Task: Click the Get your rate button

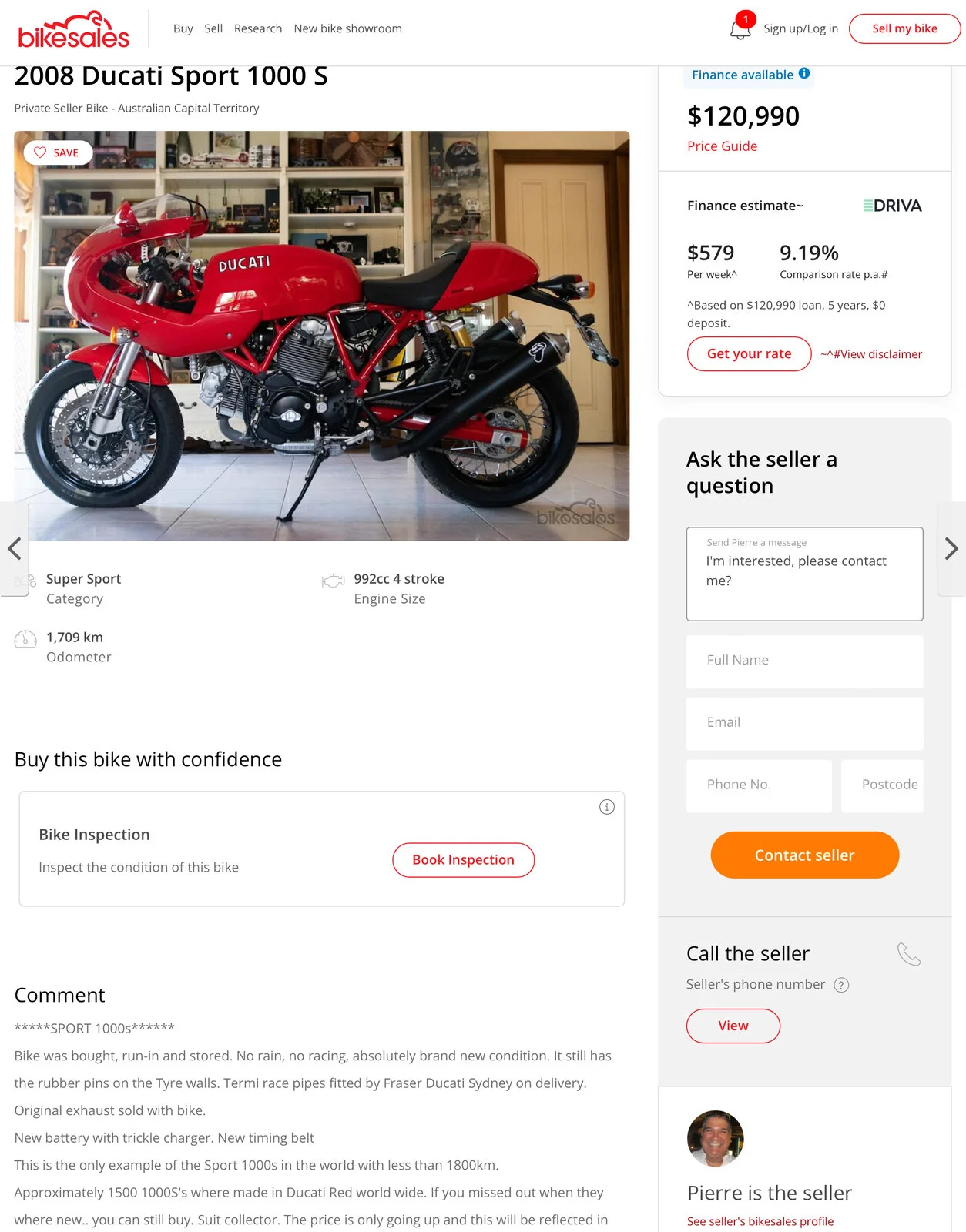Action: click(x=749, y=354)
